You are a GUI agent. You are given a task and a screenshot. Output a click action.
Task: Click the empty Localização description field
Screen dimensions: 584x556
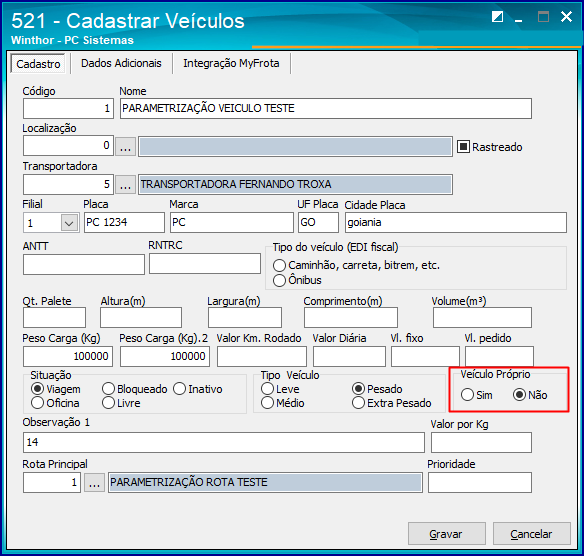(295, 146)
